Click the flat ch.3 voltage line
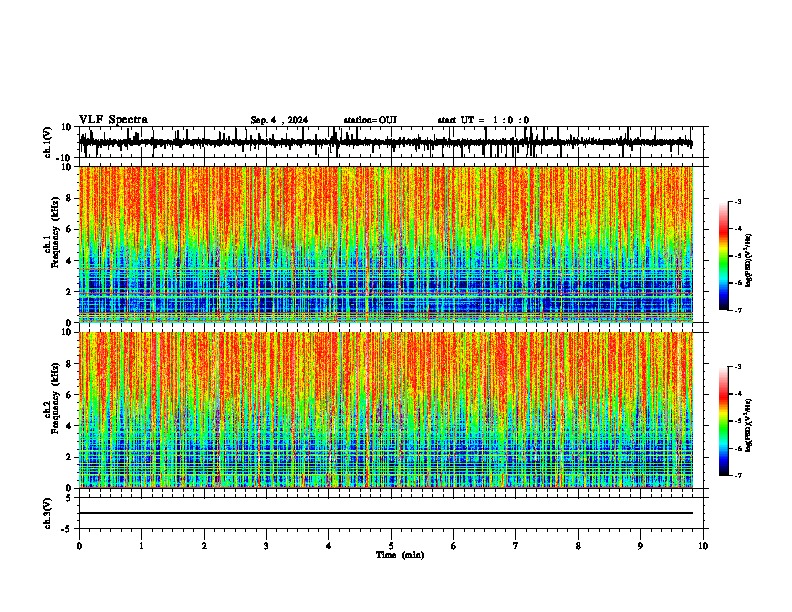Image resolution: width=792 pixels, height=612 pixels. [386, 513]
